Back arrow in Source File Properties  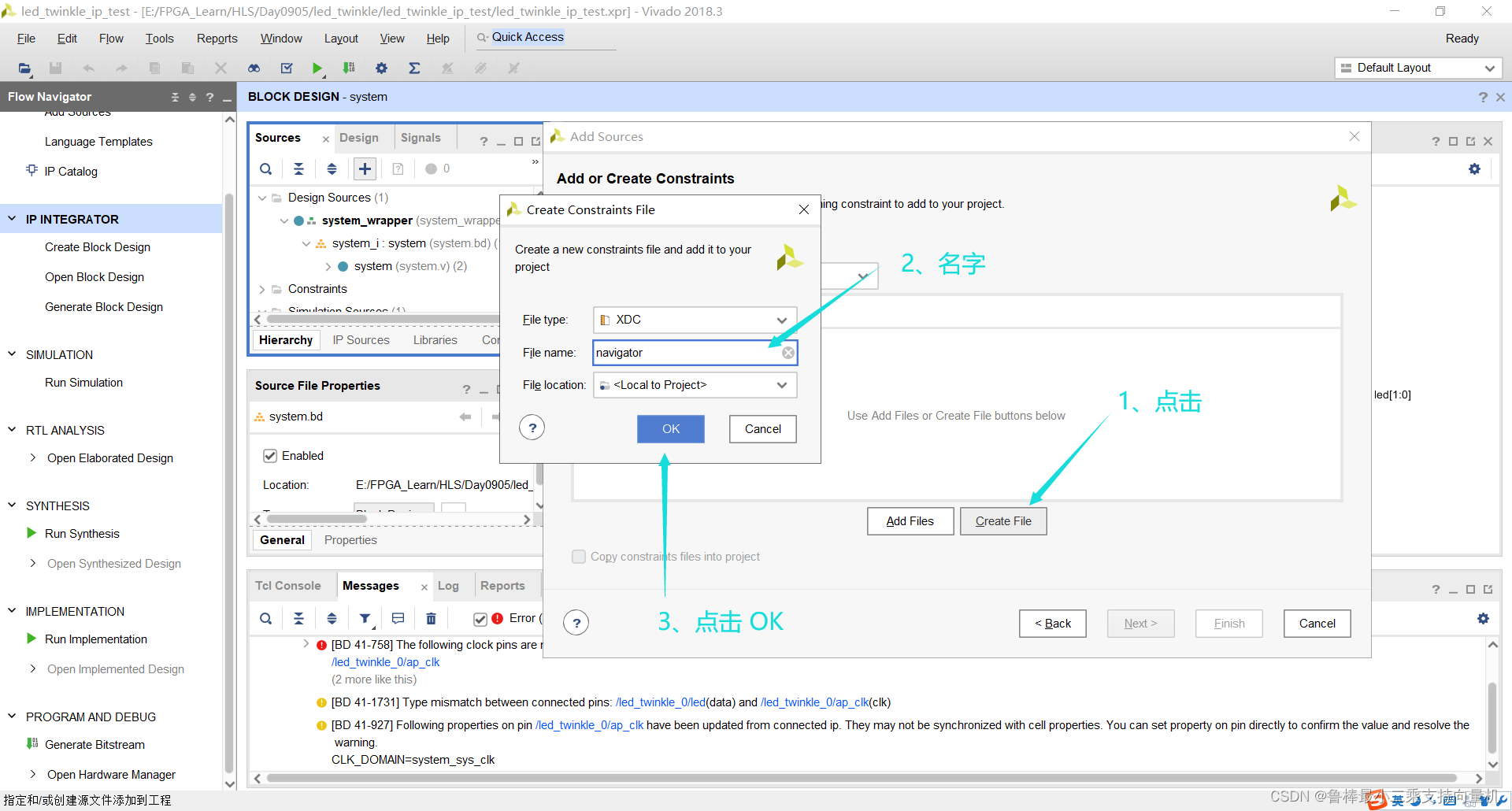465,417
